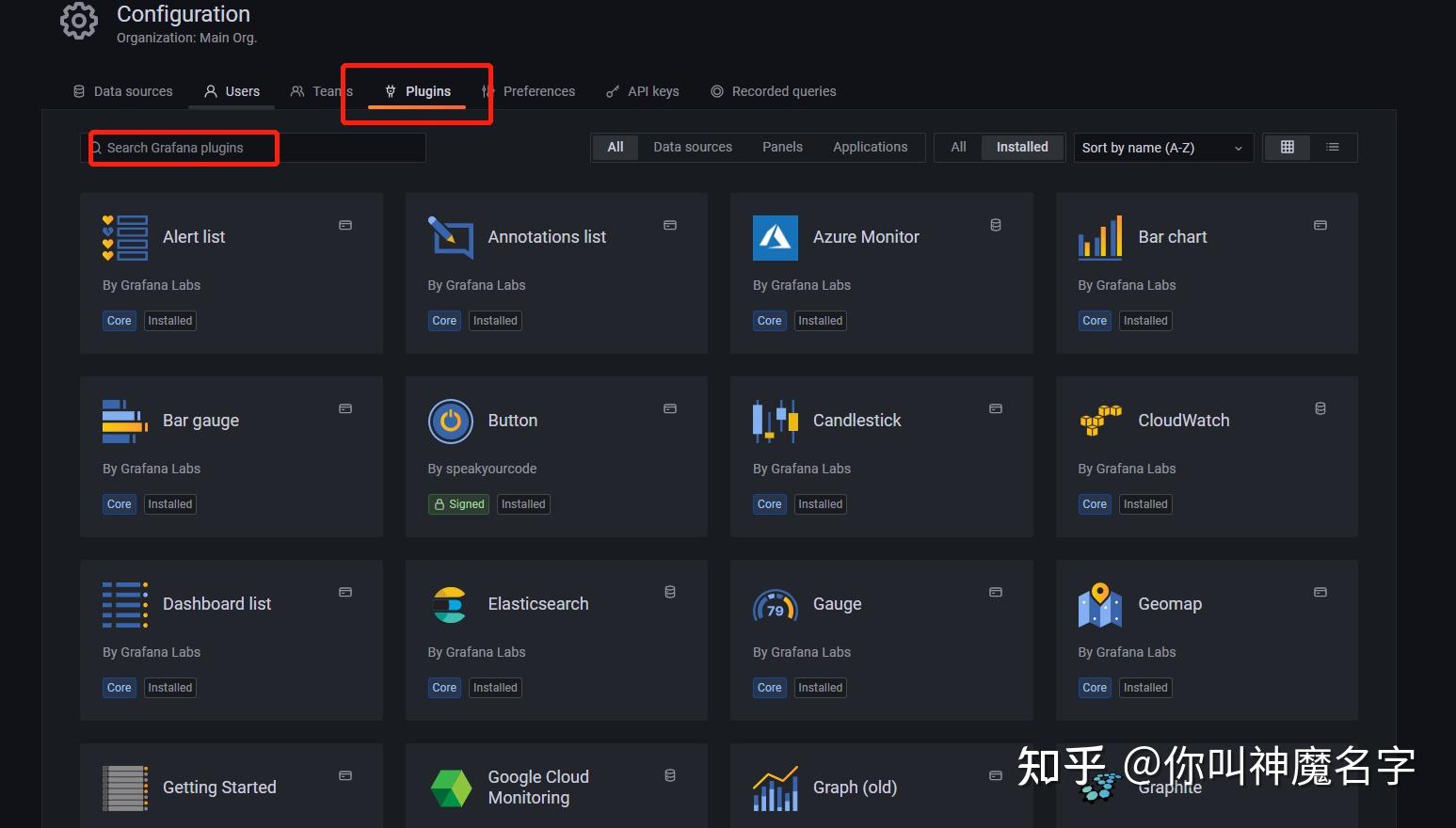Click the CloudWatch plugin icon
The image size is (1456, 828).
tap(1099, 421)
